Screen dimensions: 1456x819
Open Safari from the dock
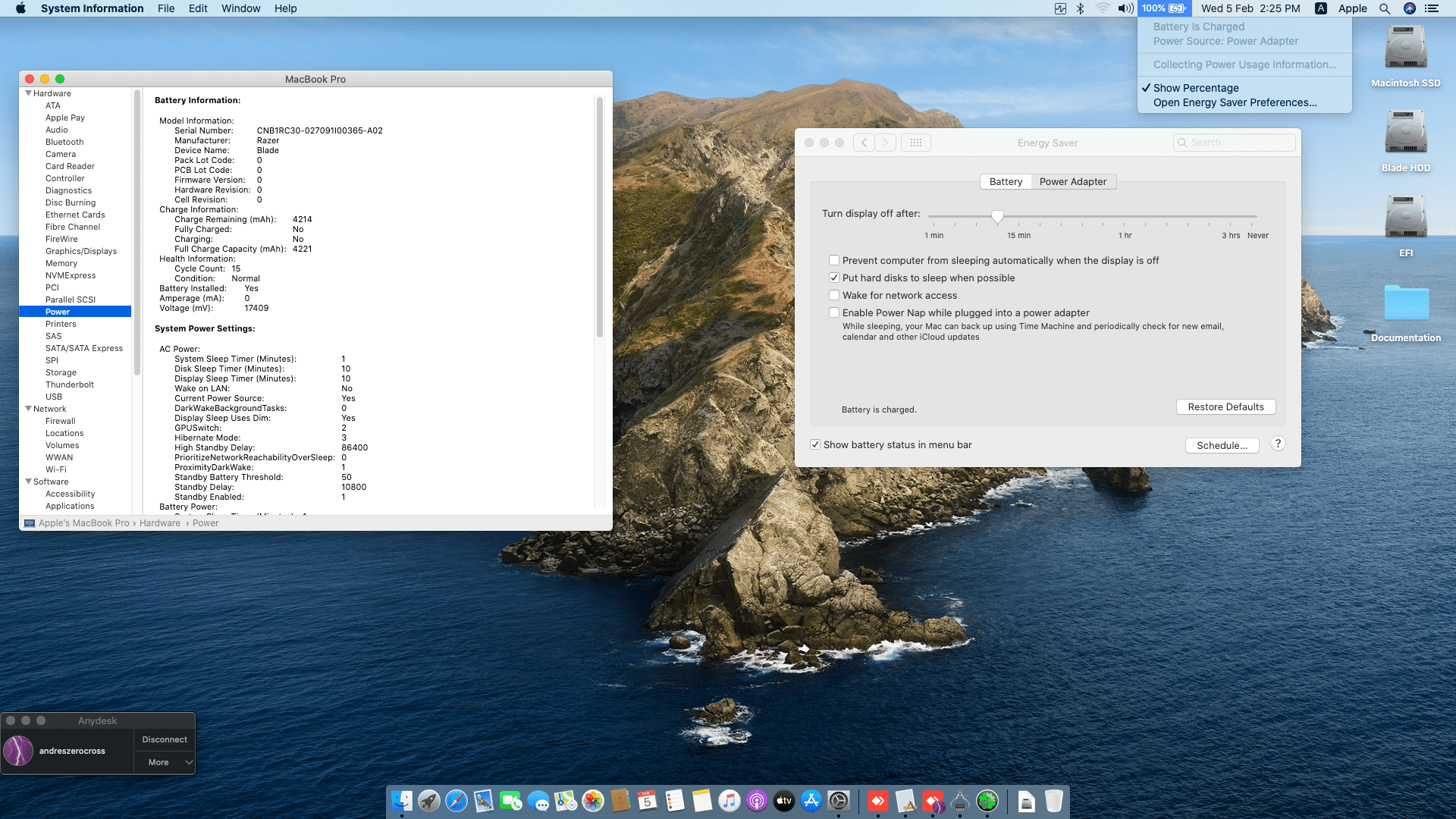click(457, 801)
